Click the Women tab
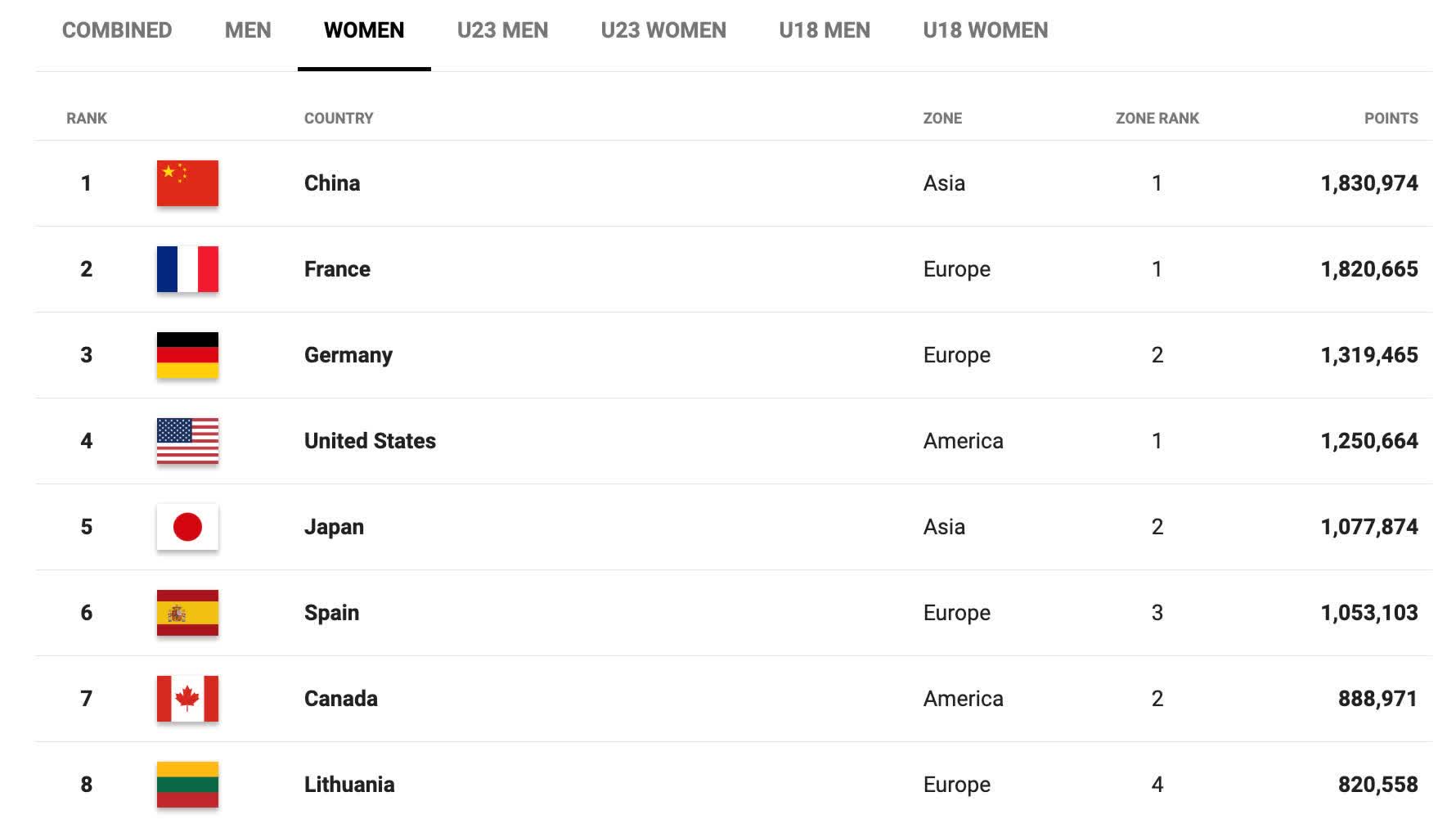 click(364, 30)
